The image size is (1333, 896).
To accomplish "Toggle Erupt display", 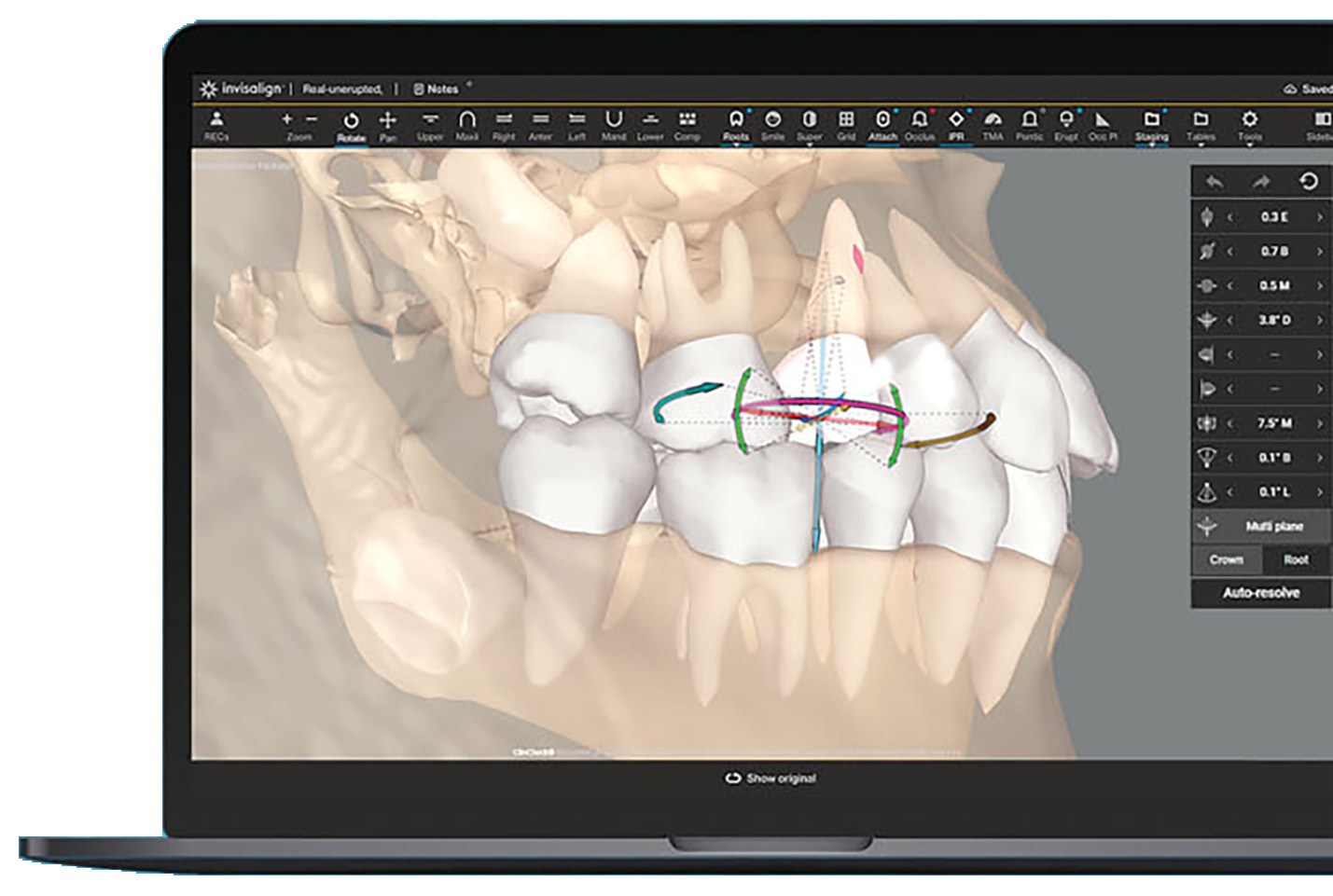I will 1066,126.
